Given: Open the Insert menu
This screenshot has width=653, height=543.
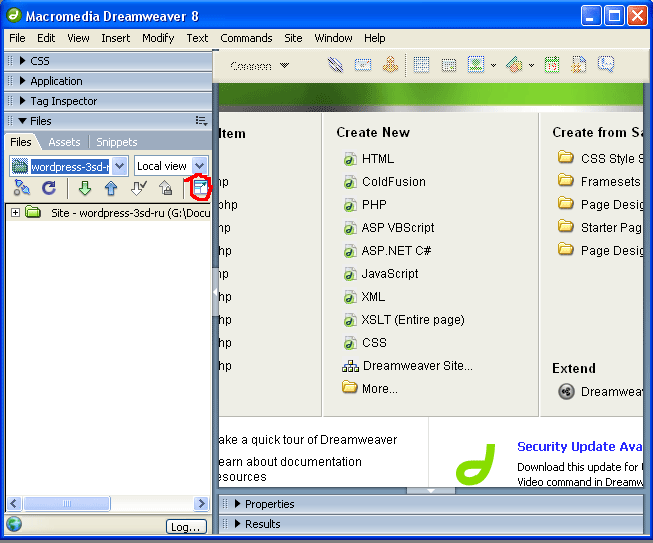Looking at the screenshot, I should click(x=115, y=38).
